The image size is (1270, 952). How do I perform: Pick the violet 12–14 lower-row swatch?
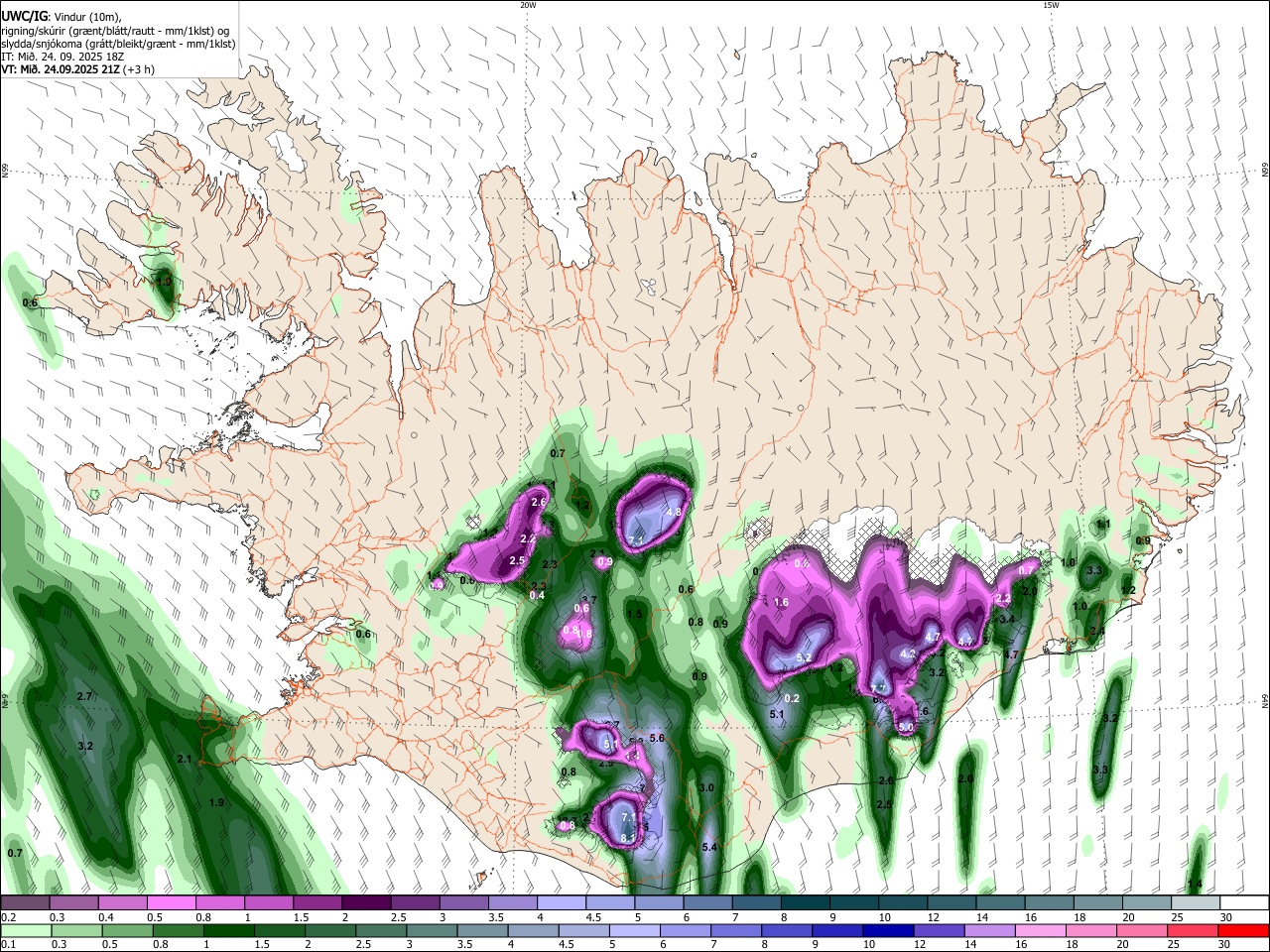coord(940,931)
